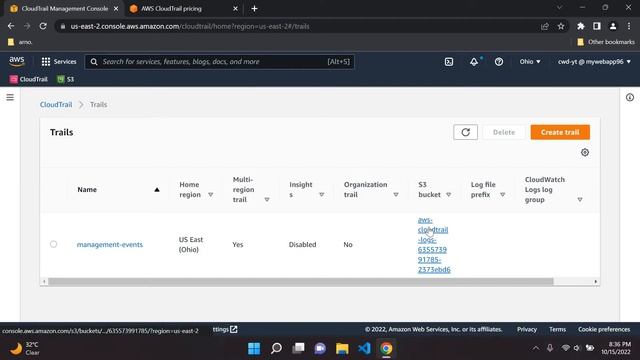Open the AWS logo home link
This screenshot has width=640, height=360.
(17, 62)
